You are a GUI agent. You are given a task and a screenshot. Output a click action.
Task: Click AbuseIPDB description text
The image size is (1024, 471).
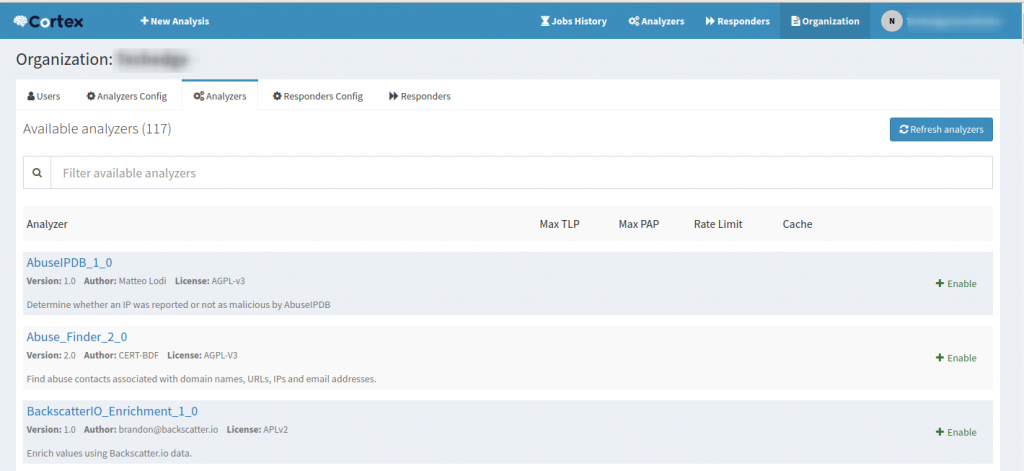pyautogui.click(x=178, y=305)
